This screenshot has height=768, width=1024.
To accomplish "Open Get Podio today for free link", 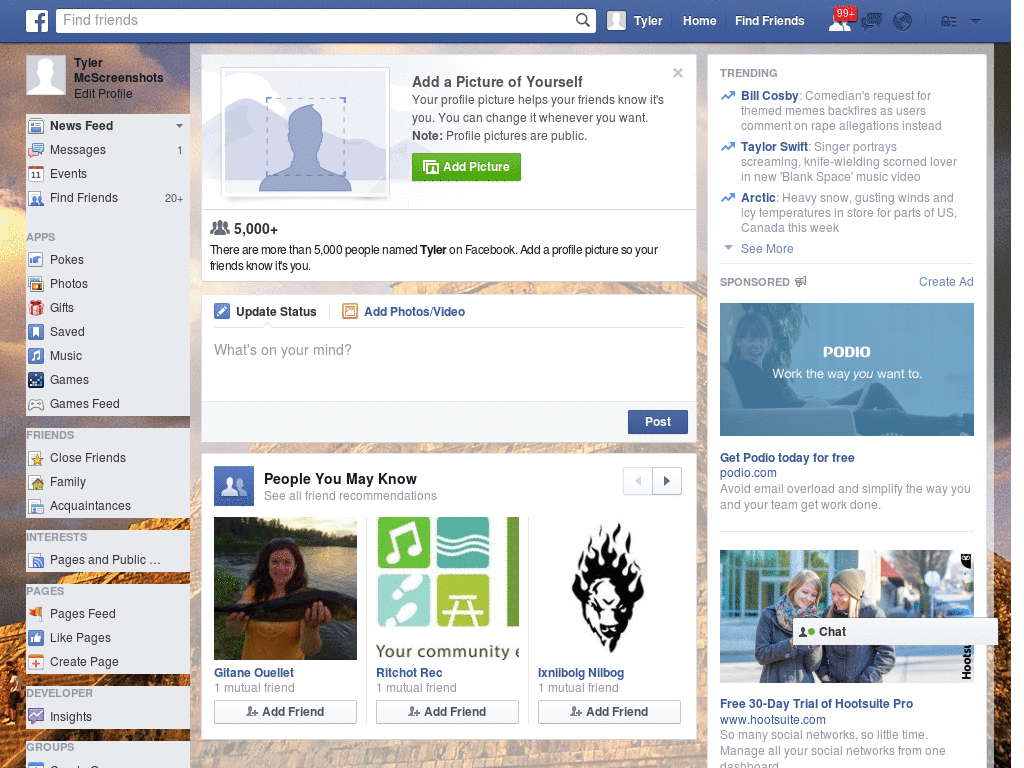I will click(787, 458).
